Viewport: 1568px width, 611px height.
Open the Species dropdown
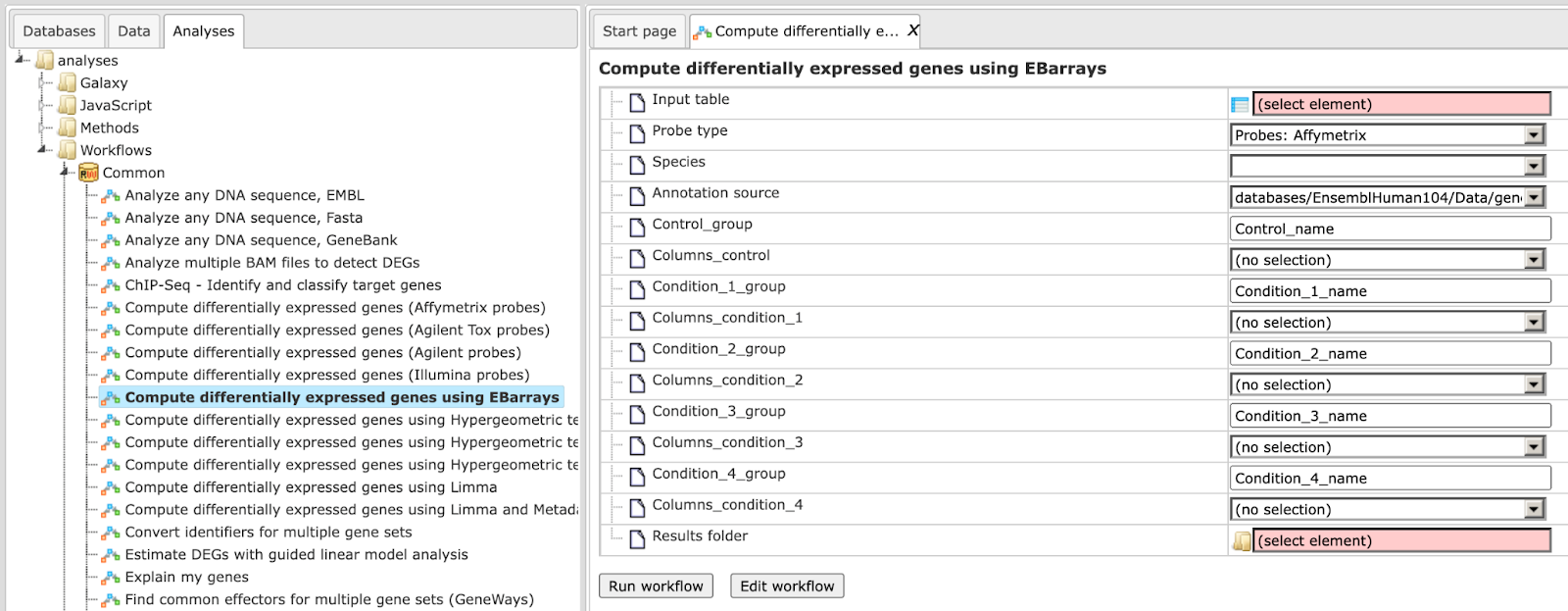(x=1535, y=166)
